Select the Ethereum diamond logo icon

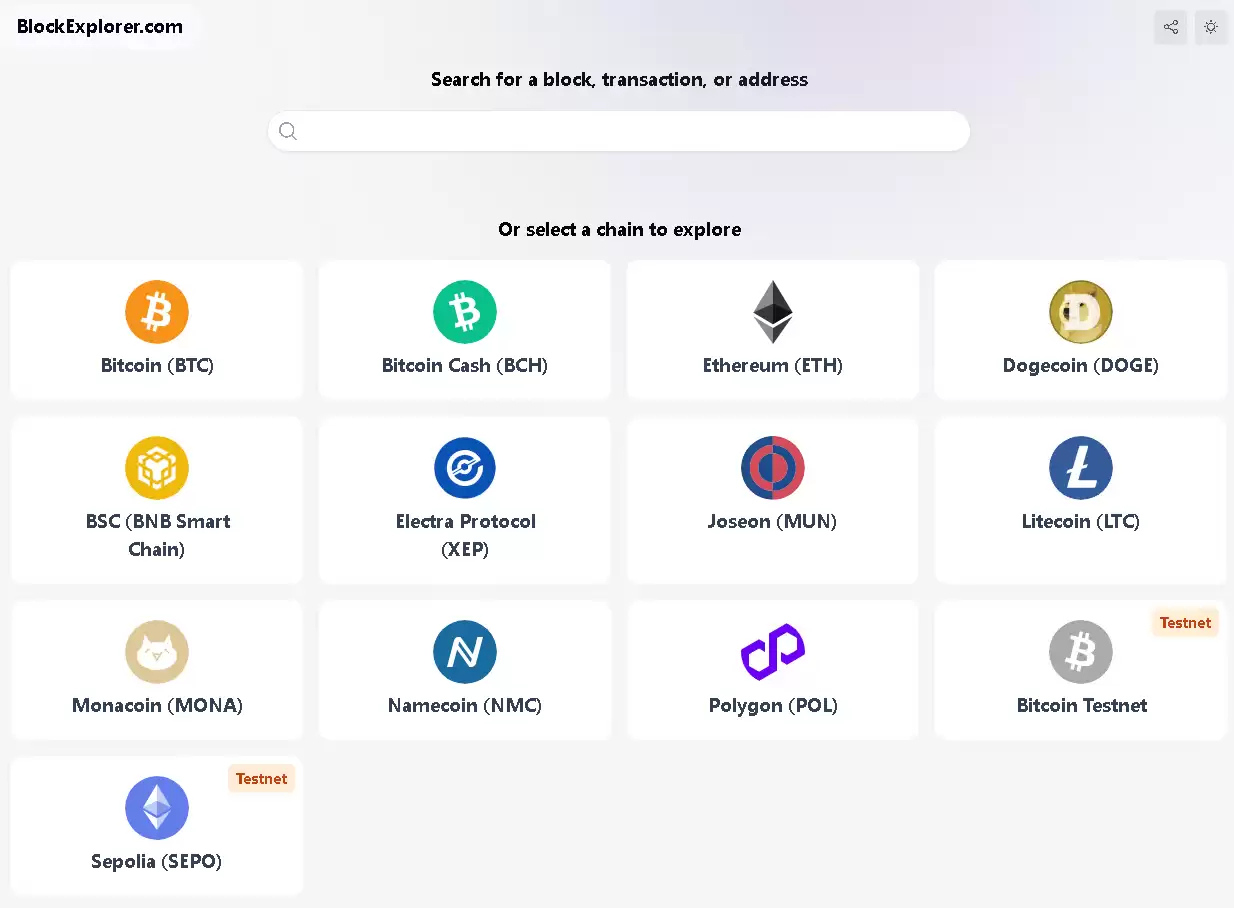click(773, 312)
